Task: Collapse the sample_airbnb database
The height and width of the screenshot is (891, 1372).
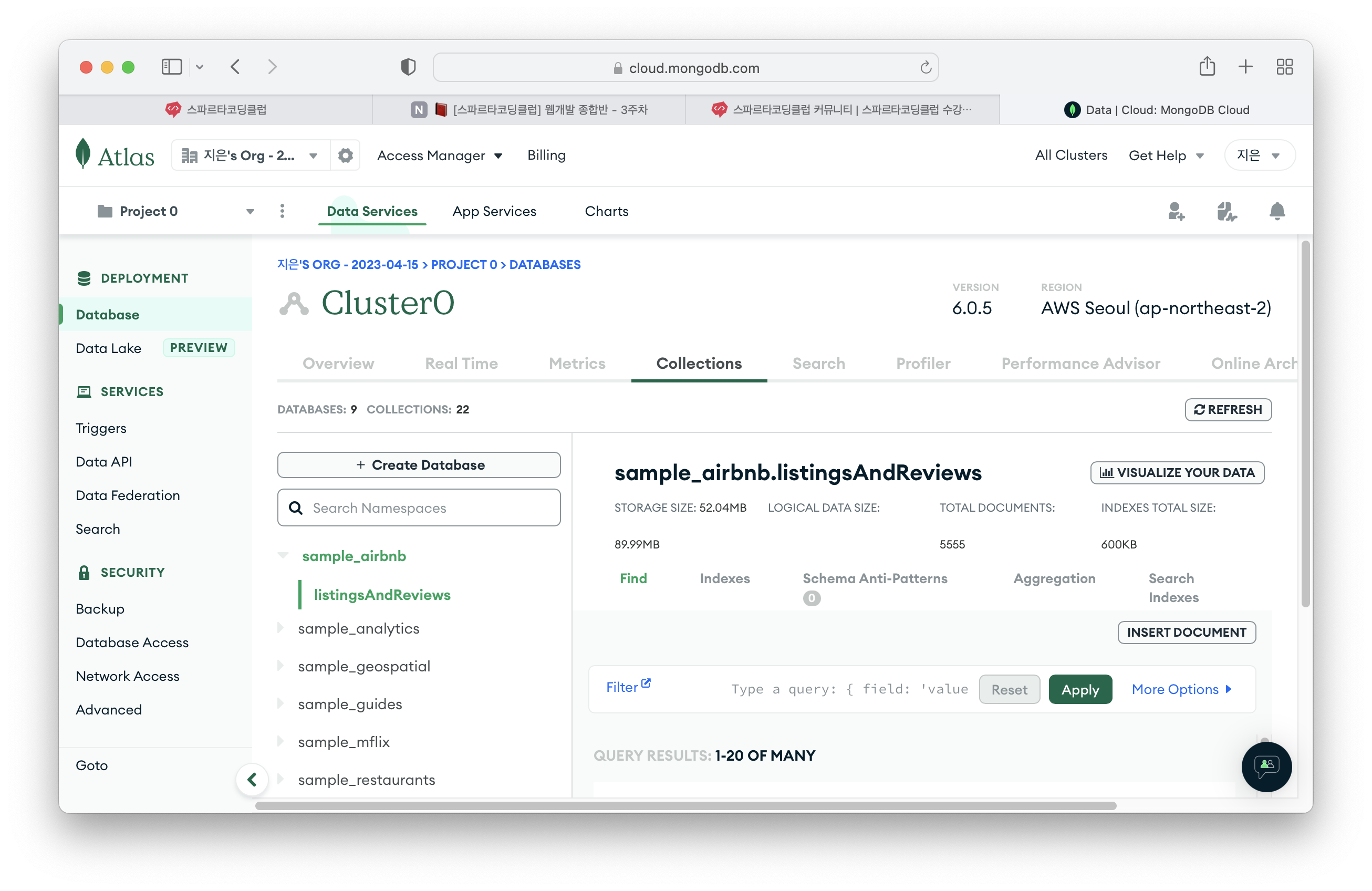Action: [x=283, y=555]
